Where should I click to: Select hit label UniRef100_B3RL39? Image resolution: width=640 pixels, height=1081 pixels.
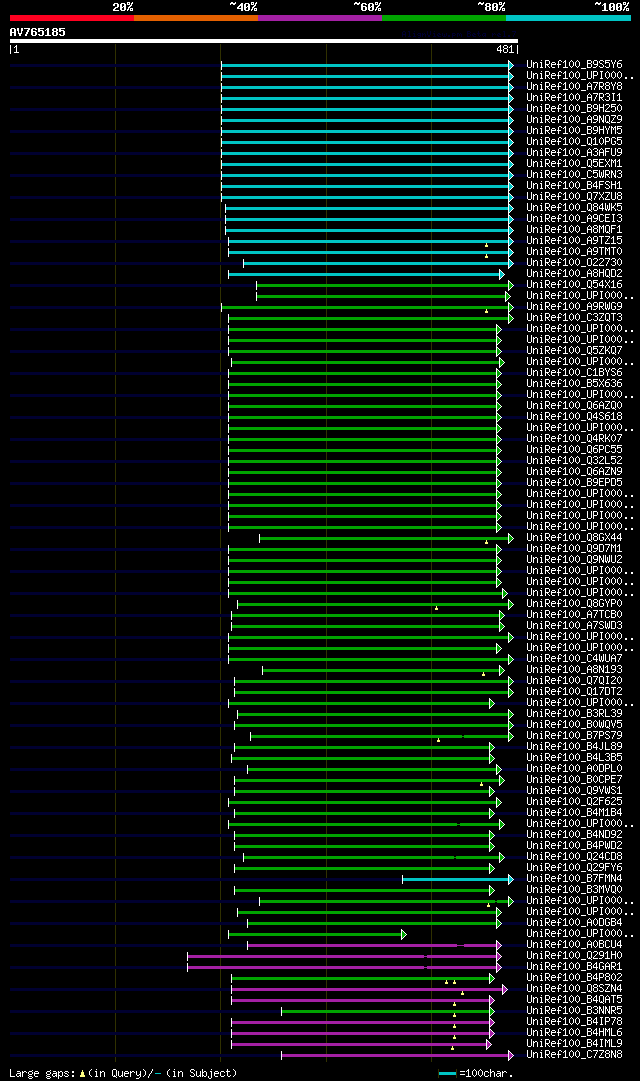pyautogui.click(x=574, y=714)
